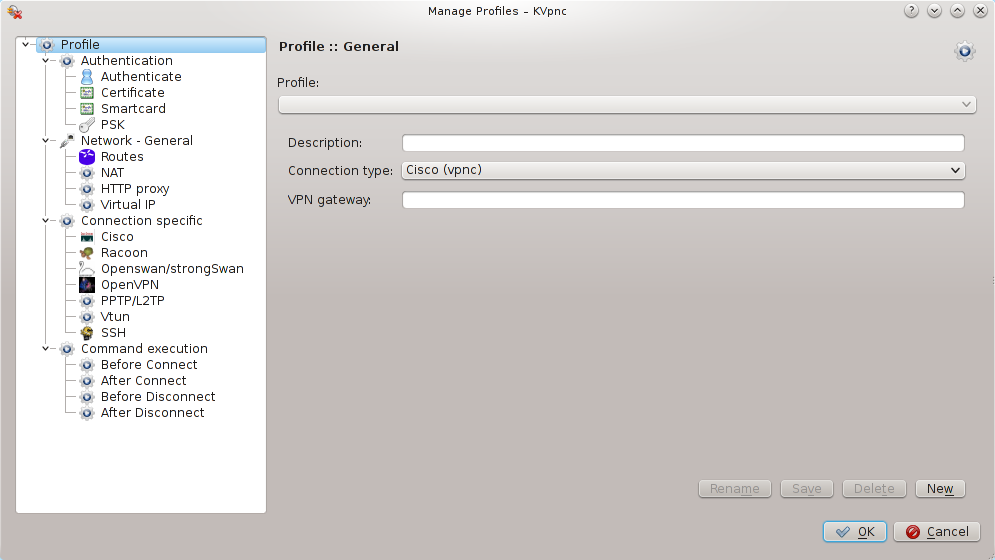Click the VPN gateway input field
This screenshot has width=995, height=560.
tap(683, 200)
